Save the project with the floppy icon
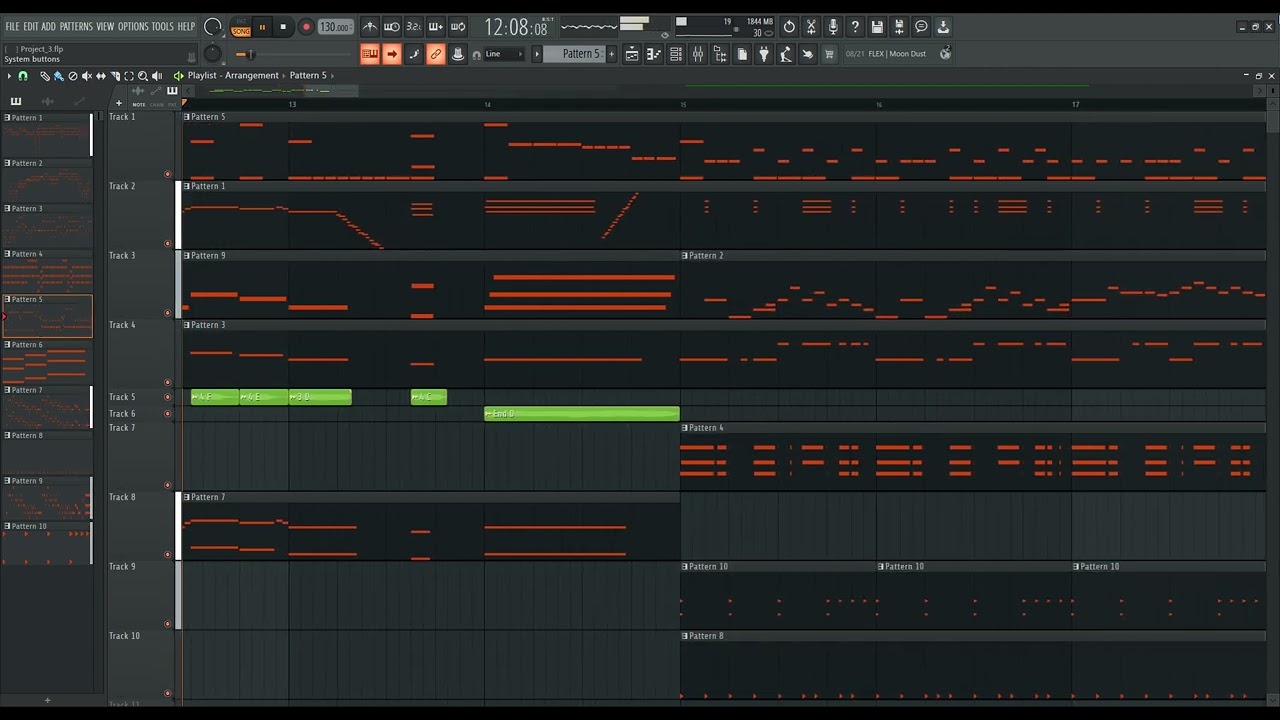This screenshot has height=720, width=1280. point(877,27)
